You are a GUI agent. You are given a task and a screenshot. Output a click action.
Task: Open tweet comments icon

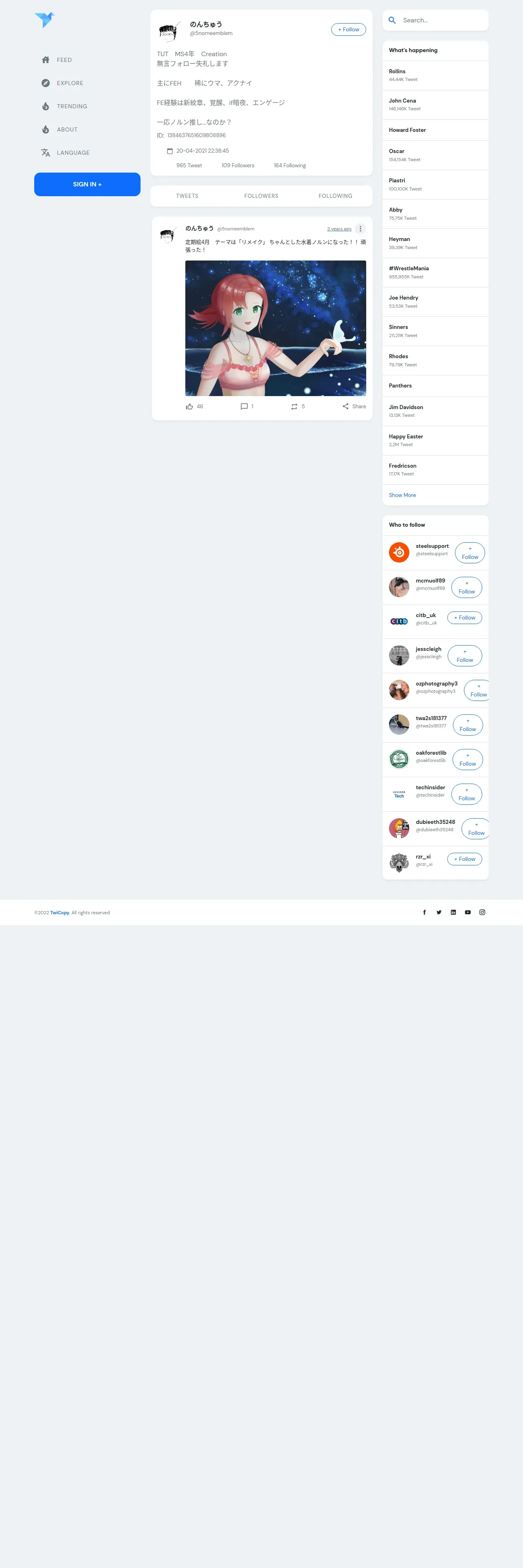(244, 407)
